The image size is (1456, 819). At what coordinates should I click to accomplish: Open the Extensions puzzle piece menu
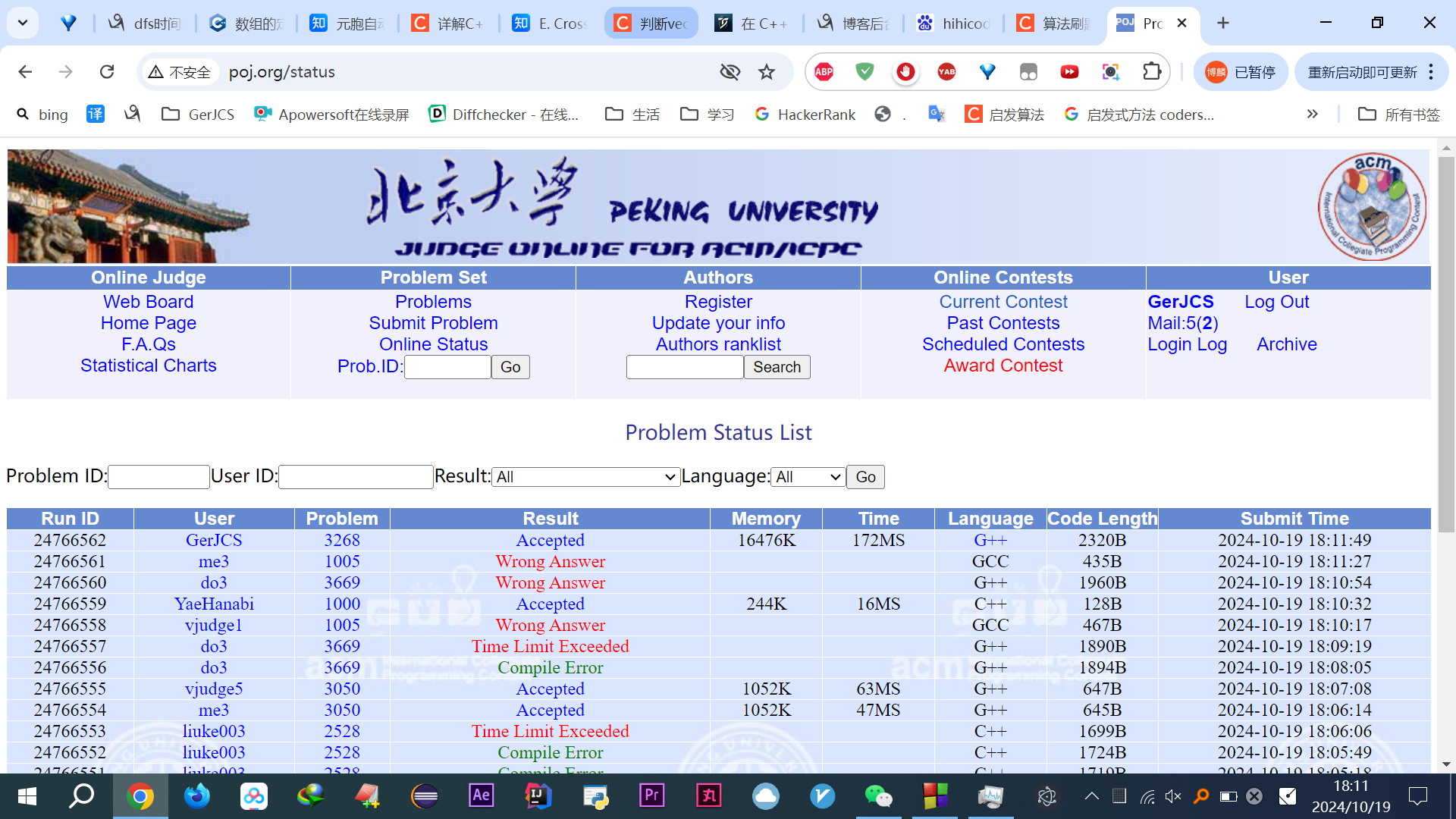tap(1151, 72)
